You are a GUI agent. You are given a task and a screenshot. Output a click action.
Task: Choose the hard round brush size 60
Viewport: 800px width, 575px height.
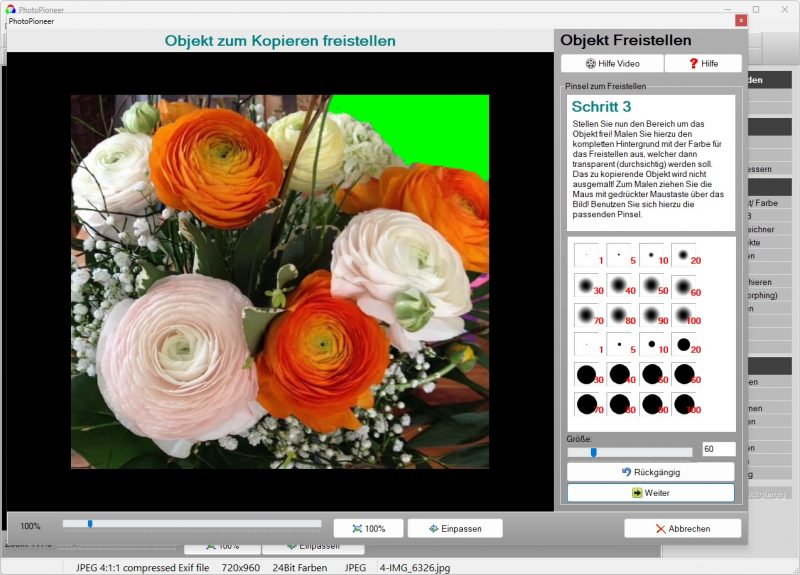point(685,375)
